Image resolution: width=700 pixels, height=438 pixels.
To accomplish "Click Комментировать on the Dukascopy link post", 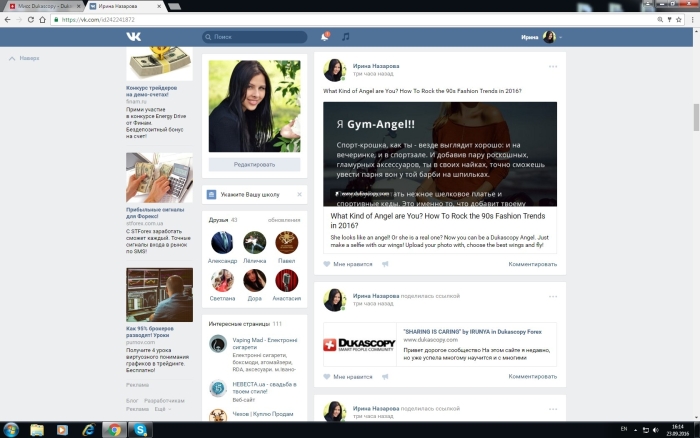I will (533, 376).
